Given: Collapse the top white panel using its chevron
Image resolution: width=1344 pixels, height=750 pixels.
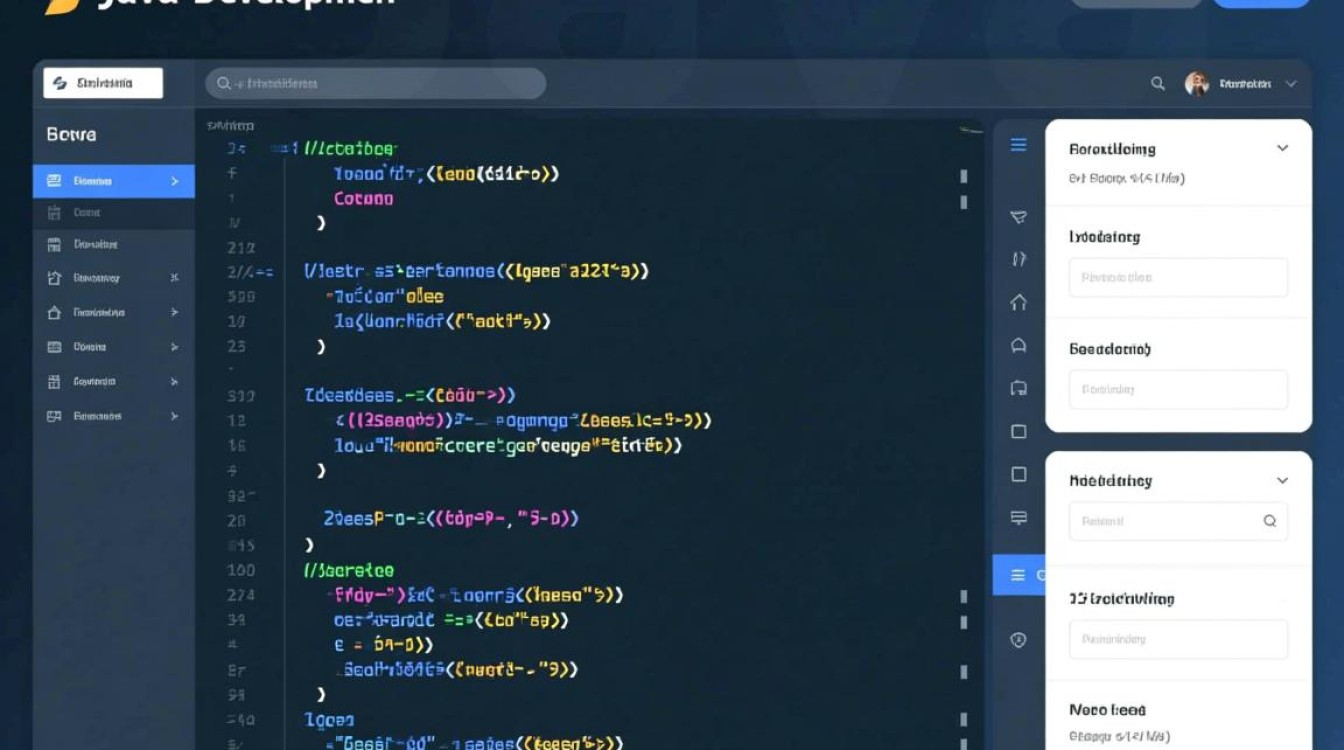Looking at the screenshot, I should [1282, 148].
